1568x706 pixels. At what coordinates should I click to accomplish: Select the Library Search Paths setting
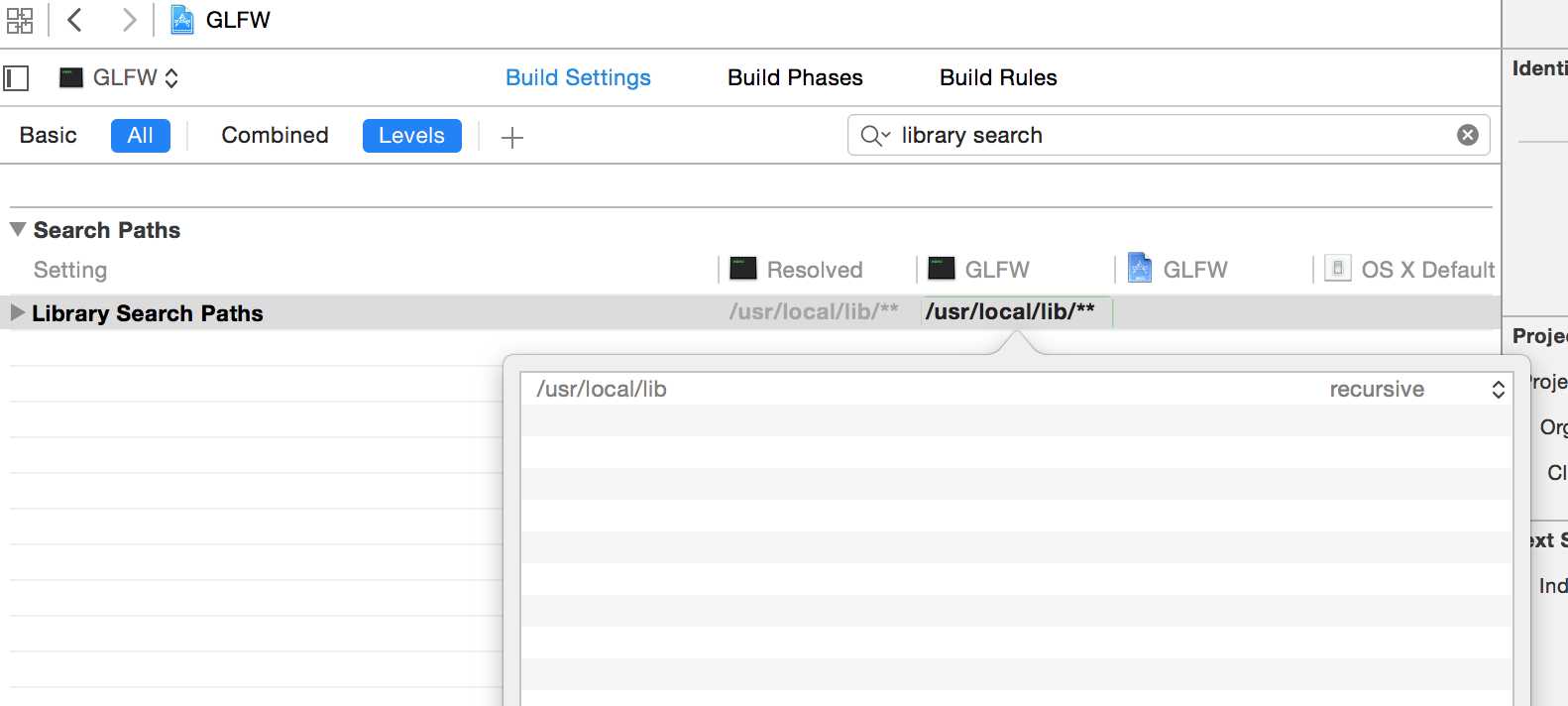click(148, 313)
